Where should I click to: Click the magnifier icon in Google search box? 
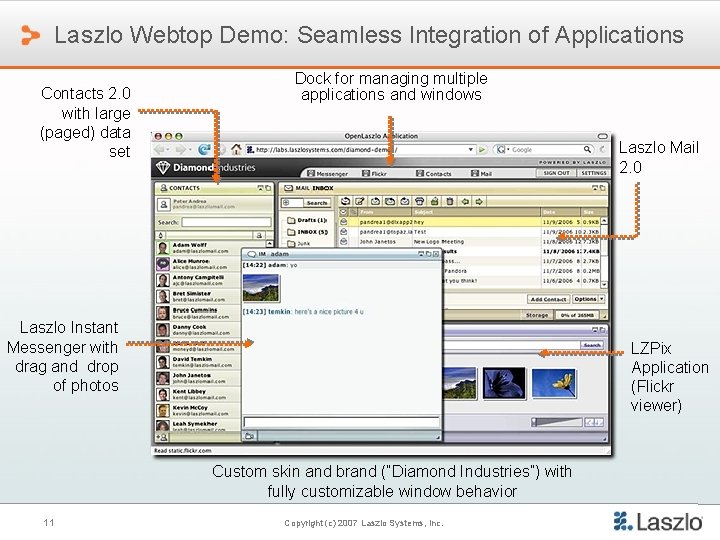587,149
